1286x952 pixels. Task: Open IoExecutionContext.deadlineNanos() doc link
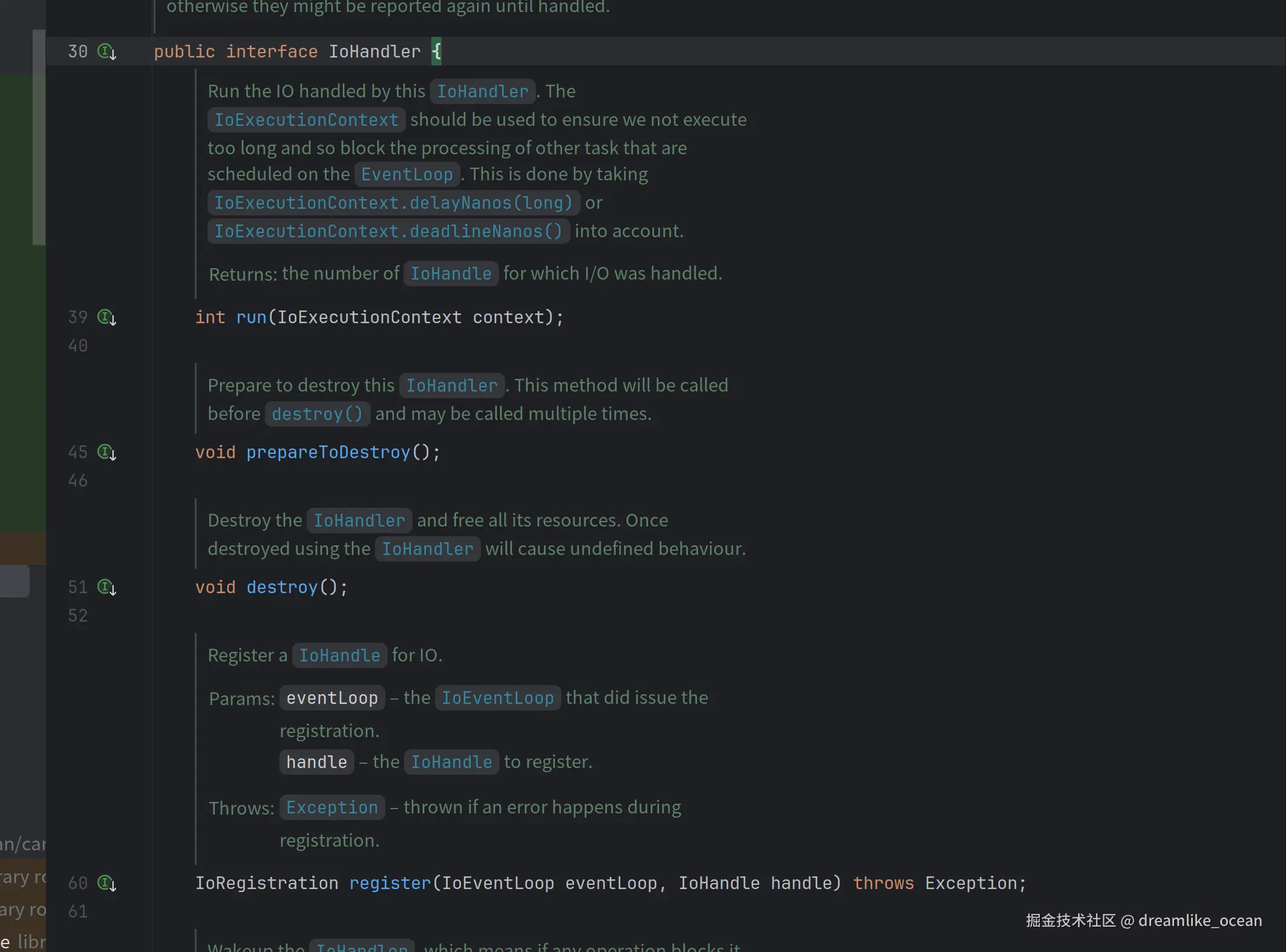[388, 231]
